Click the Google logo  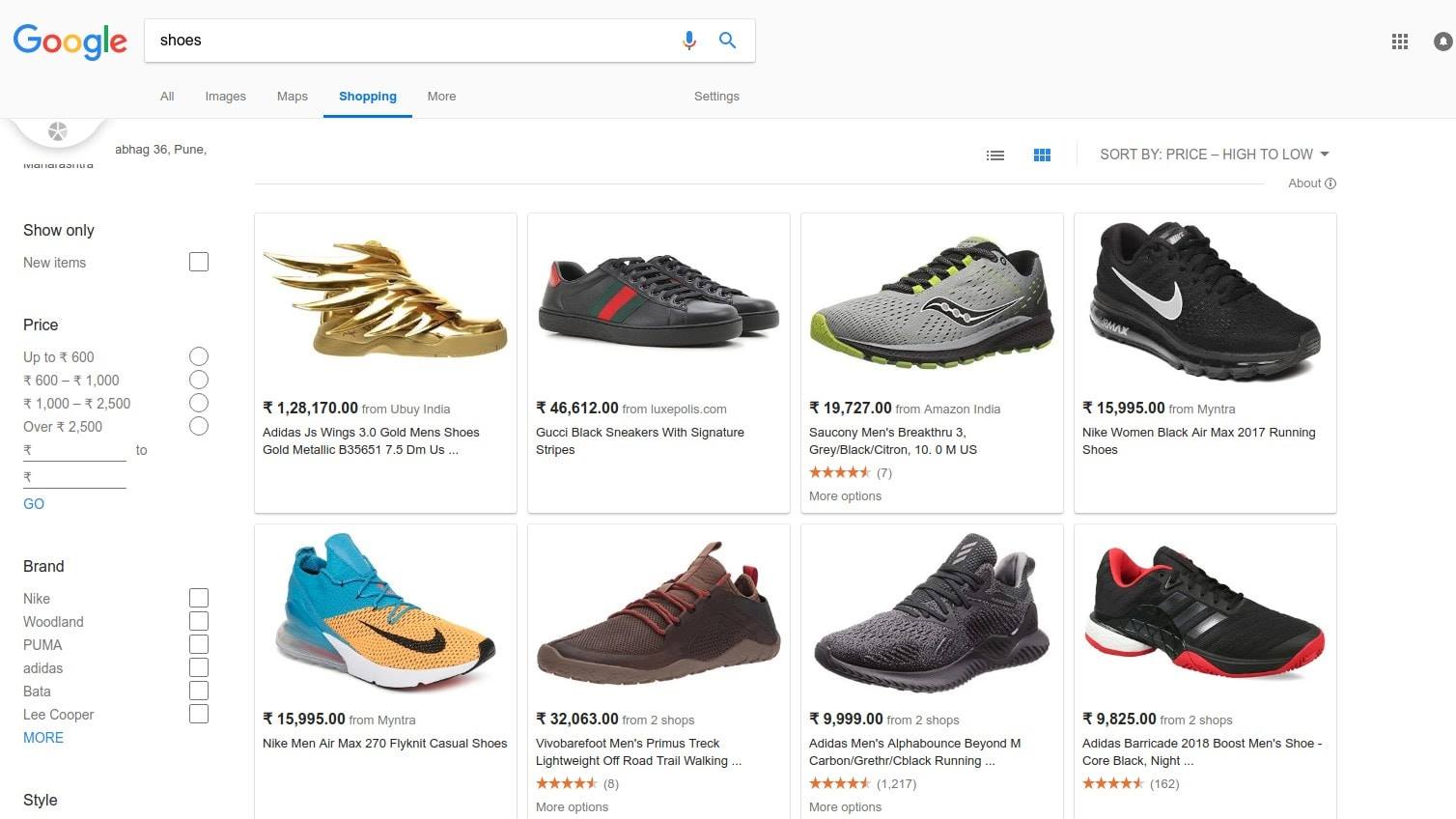coord(70,42)
